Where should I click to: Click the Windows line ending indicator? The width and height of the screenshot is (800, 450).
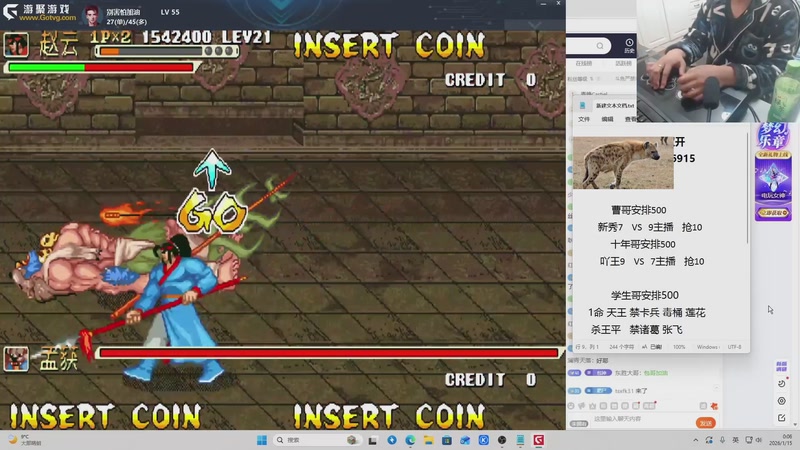coord(708,347)
